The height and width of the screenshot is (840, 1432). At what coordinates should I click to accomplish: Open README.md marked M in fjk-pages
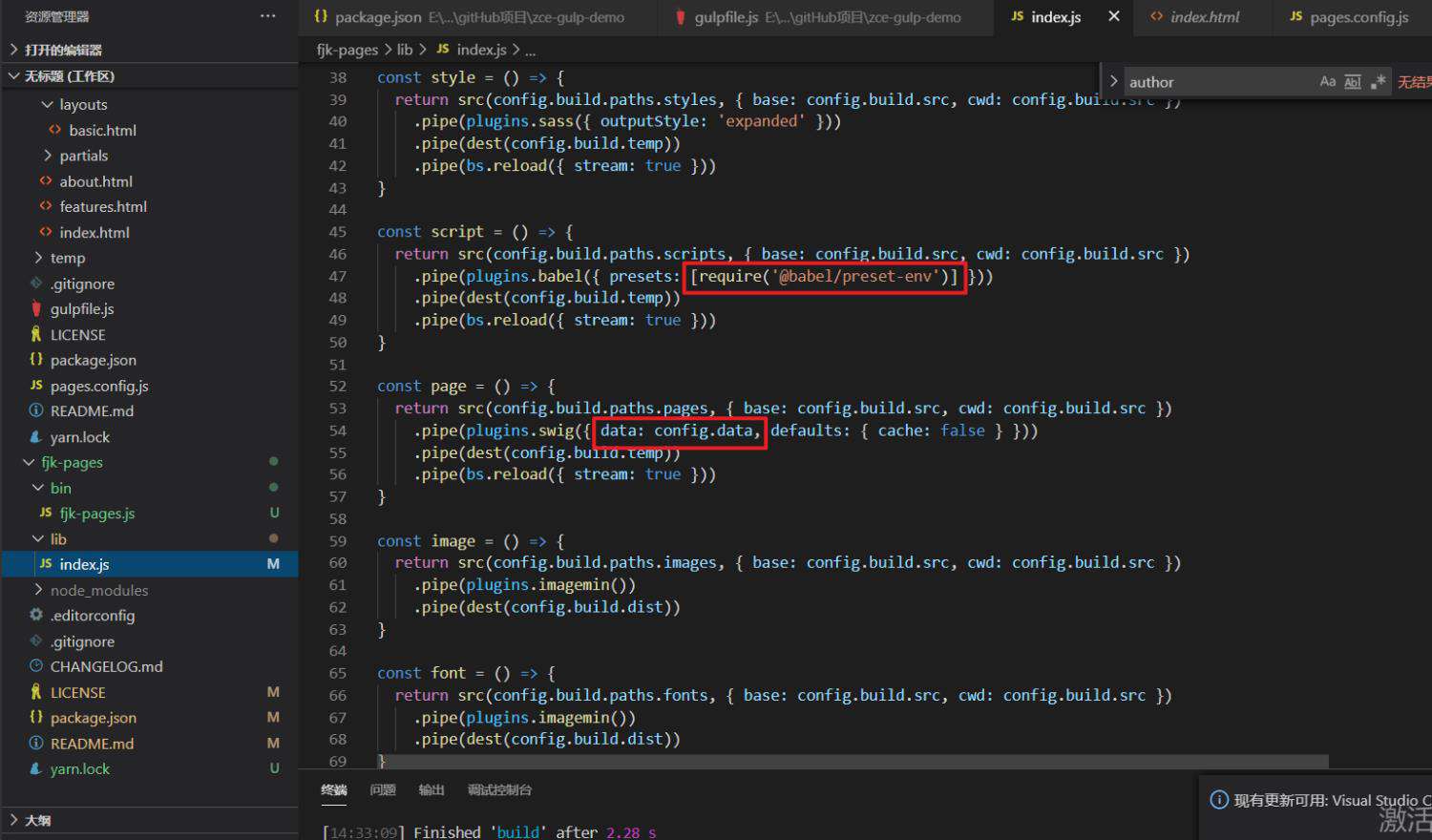coord(92,744)
